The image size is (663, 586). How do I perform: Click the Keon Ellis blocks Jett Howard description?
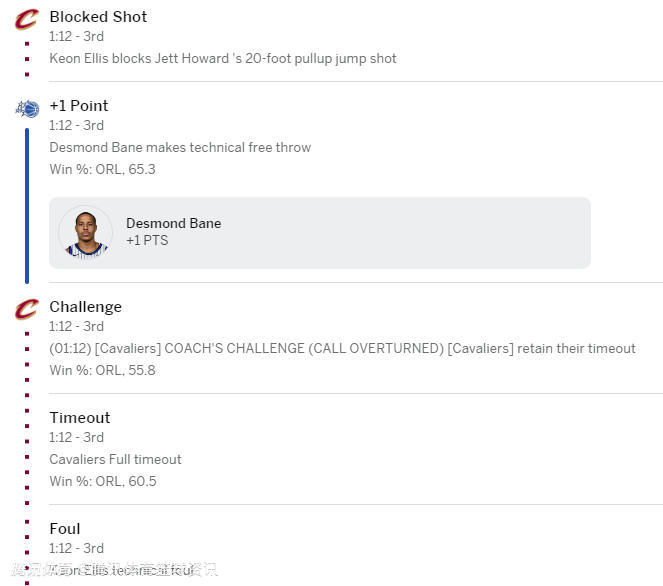click(x=223, y=58)
